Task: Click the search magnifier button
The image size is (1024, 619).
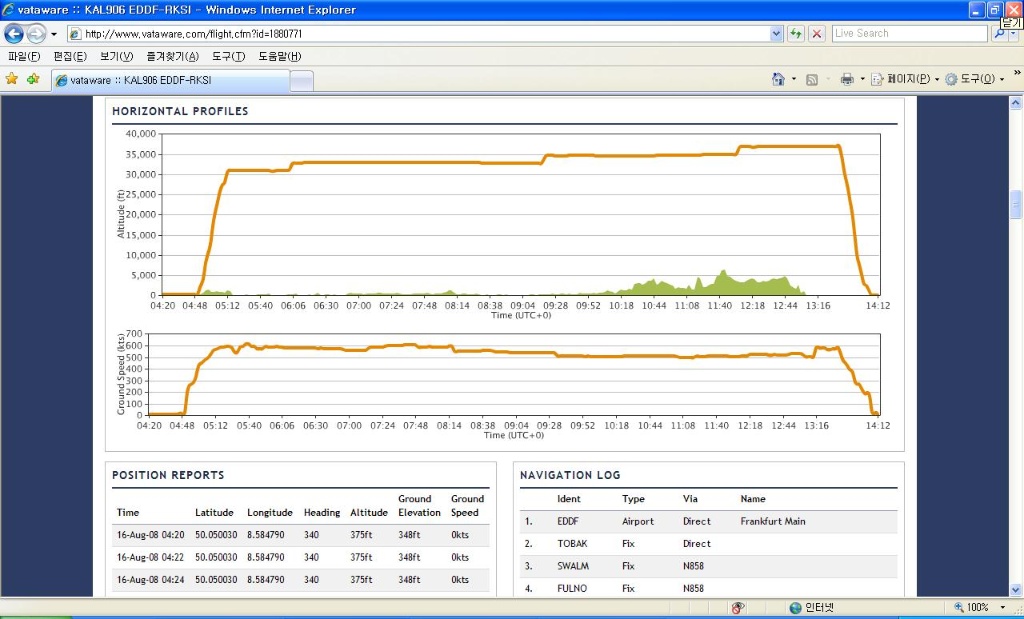Action: pos(999,33)
